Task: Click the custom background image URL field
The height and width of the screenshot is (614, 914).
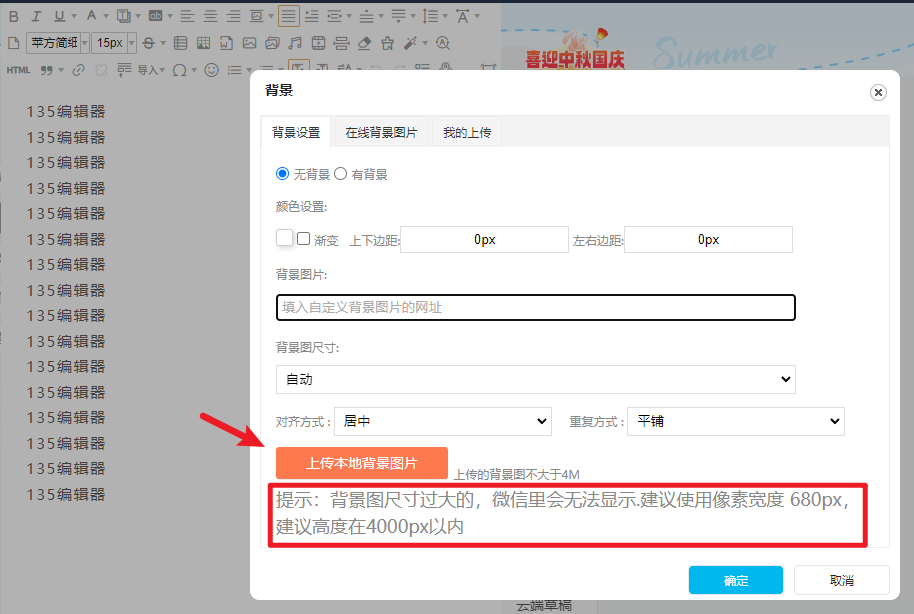Action: (535, 307)
